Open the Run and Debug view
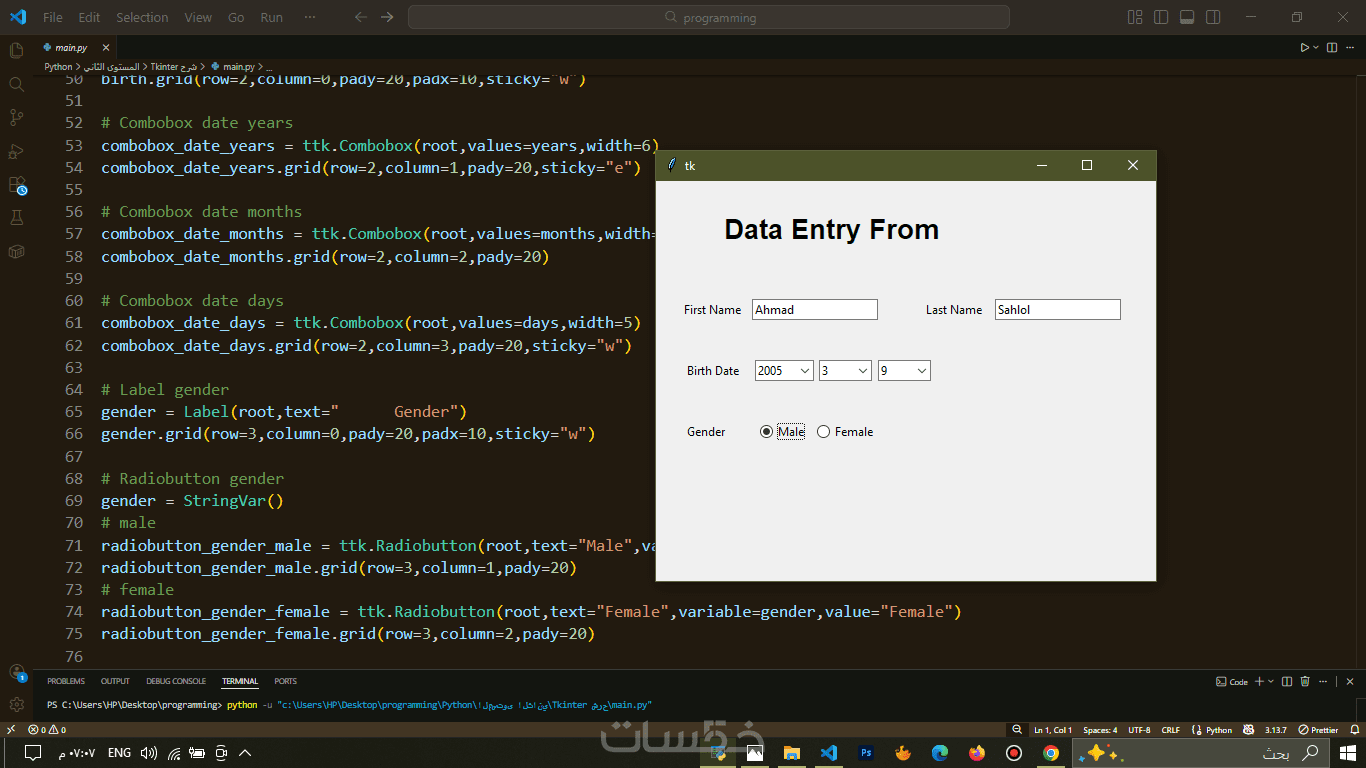The width and height of the screenshot is (1366, 768). pos(16,151)
